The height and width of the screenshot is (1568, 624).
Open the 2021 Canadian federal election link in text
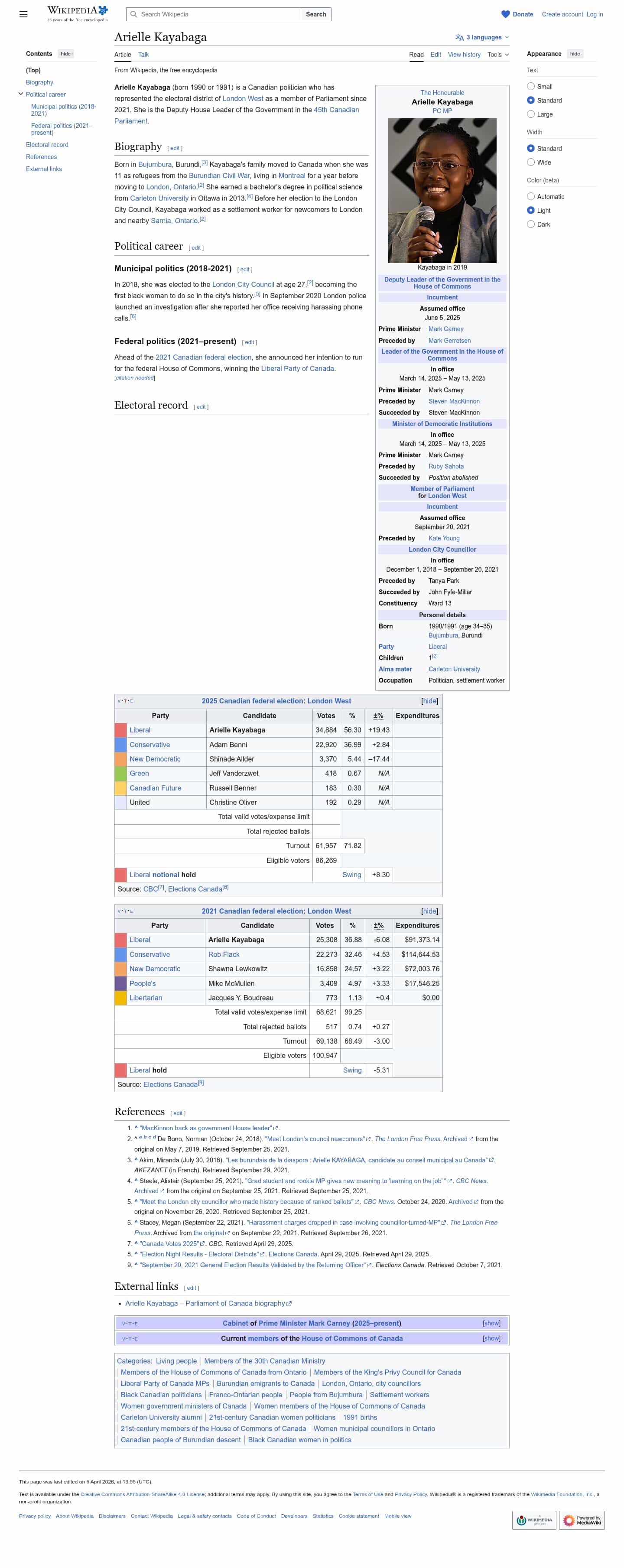point(203,357)
